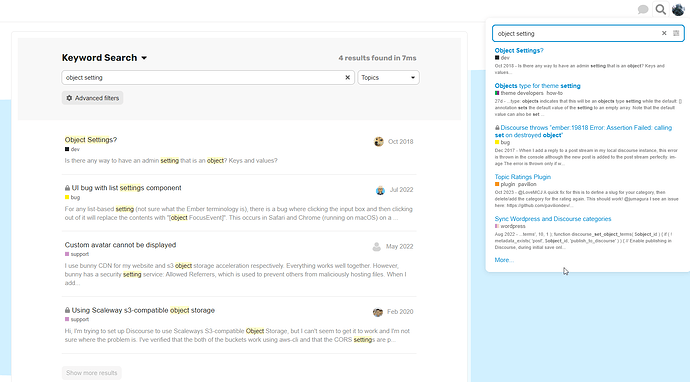
Task: Open the user profile avatar menu
Action: pos(678,9)
